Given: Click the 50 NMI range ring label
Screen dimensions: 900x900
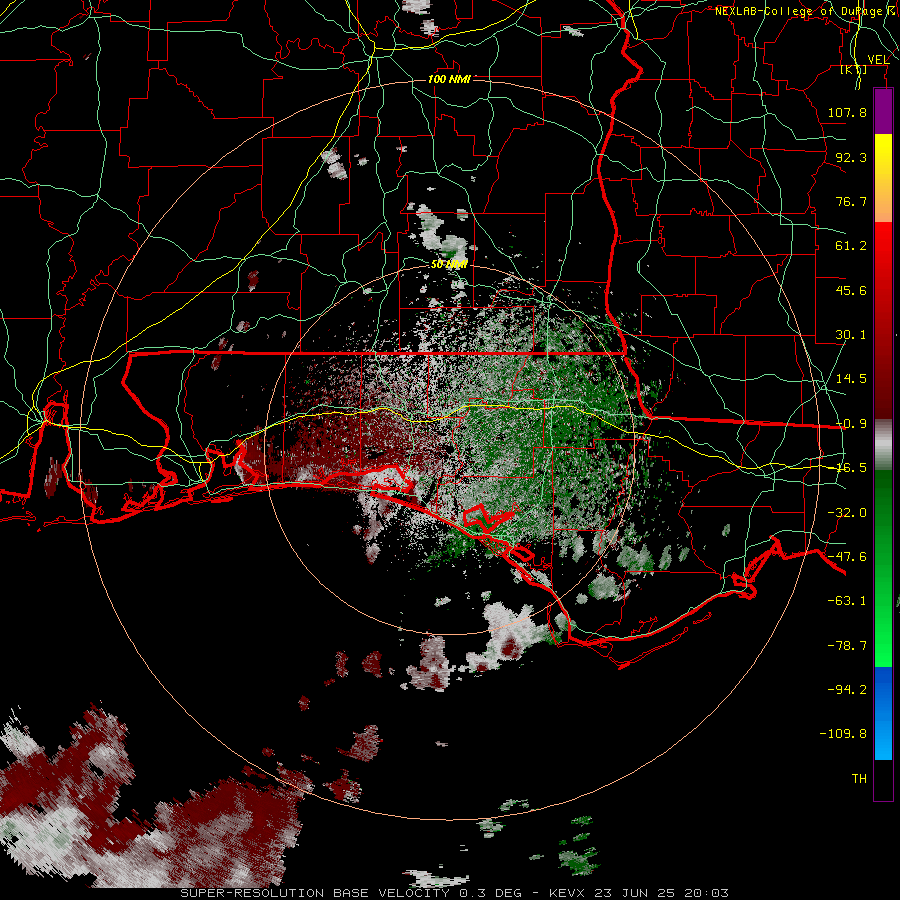Looking at the screenshot, I should pos(449,264).
